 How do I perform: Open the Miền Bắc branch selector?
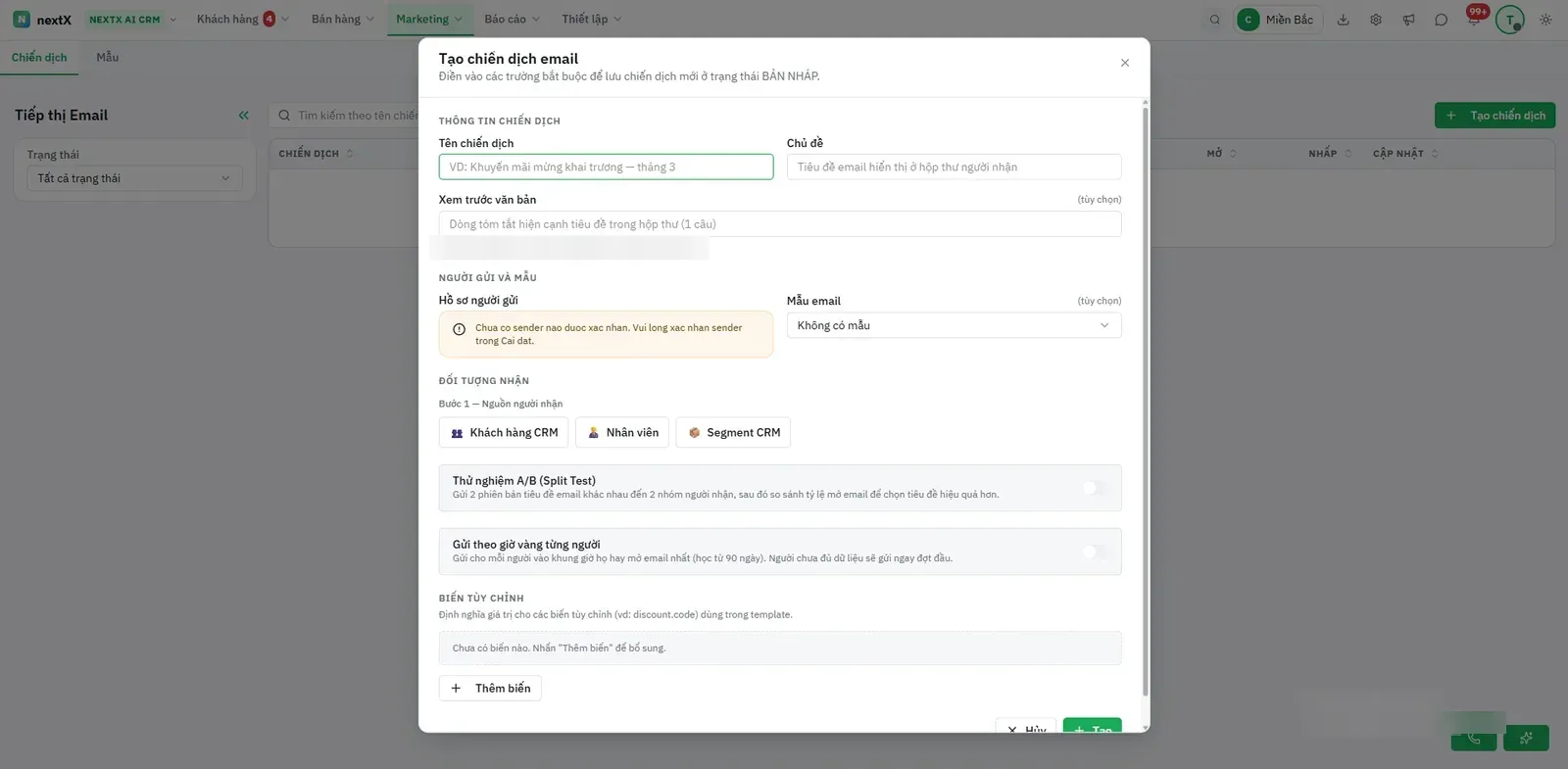(1278, 20)
